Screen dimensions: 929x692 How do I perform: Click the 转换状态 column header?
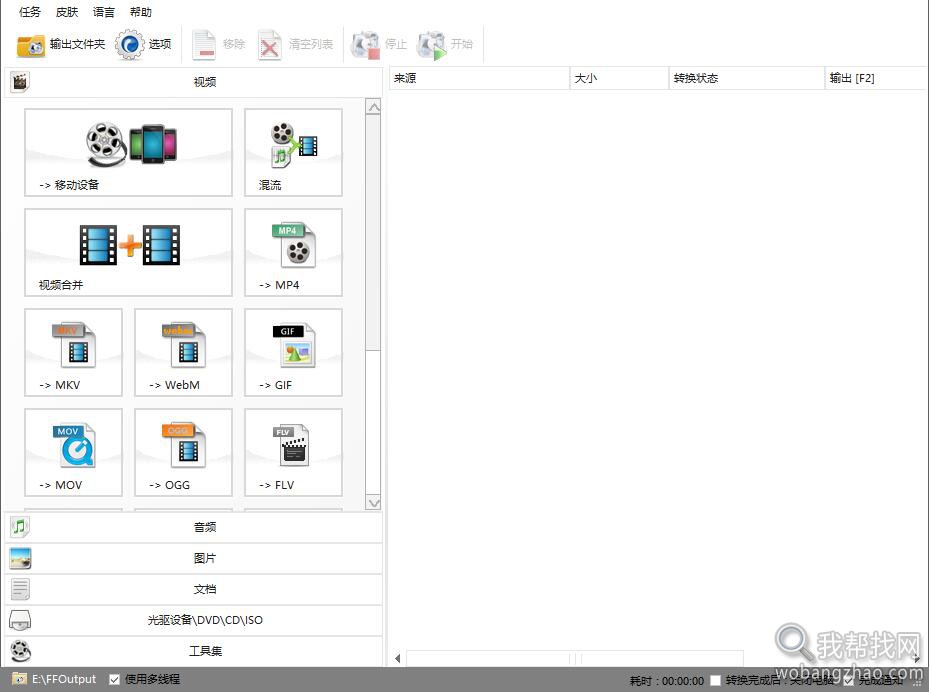tap(747, 78)
